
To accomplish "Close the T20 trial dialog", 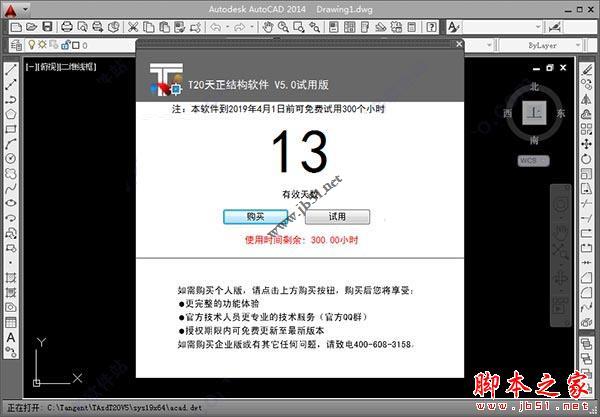I will pos(459,44).
